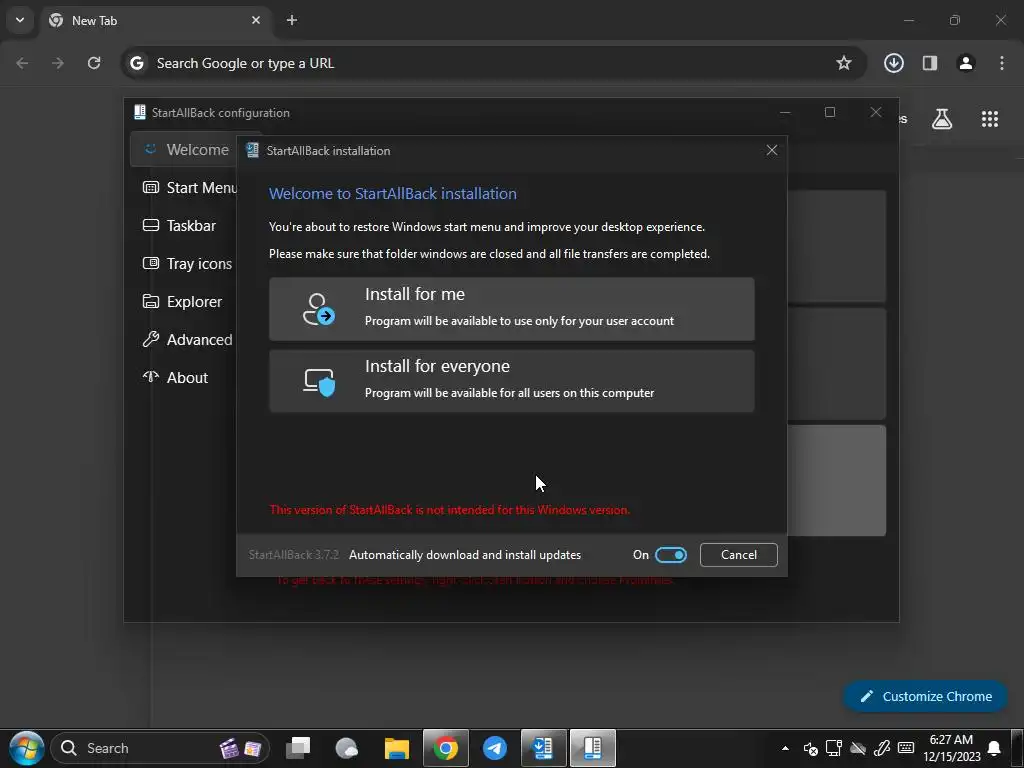
Task: Click the Welcome to StartAllBack installation heading
Action: tap(392, 194)
